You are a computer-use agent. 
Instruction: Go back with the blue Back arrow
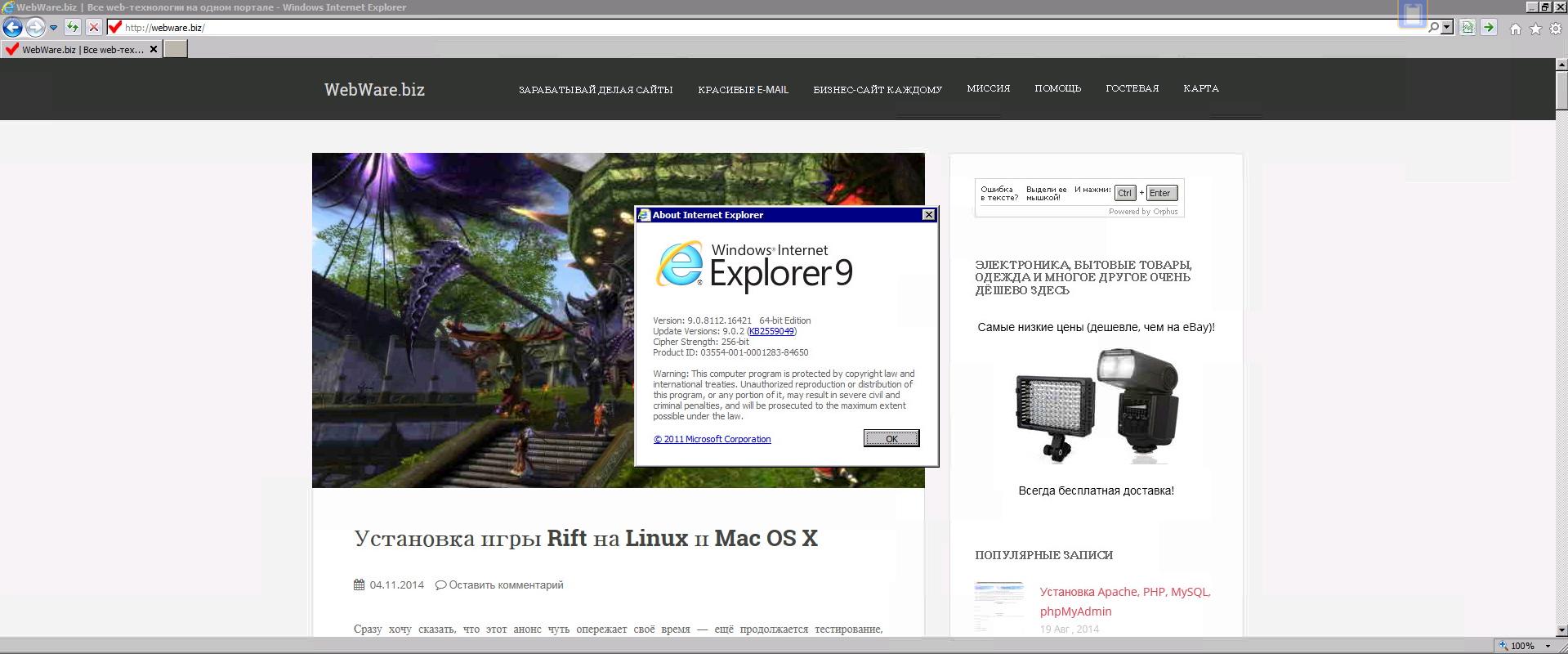point(11,27)
